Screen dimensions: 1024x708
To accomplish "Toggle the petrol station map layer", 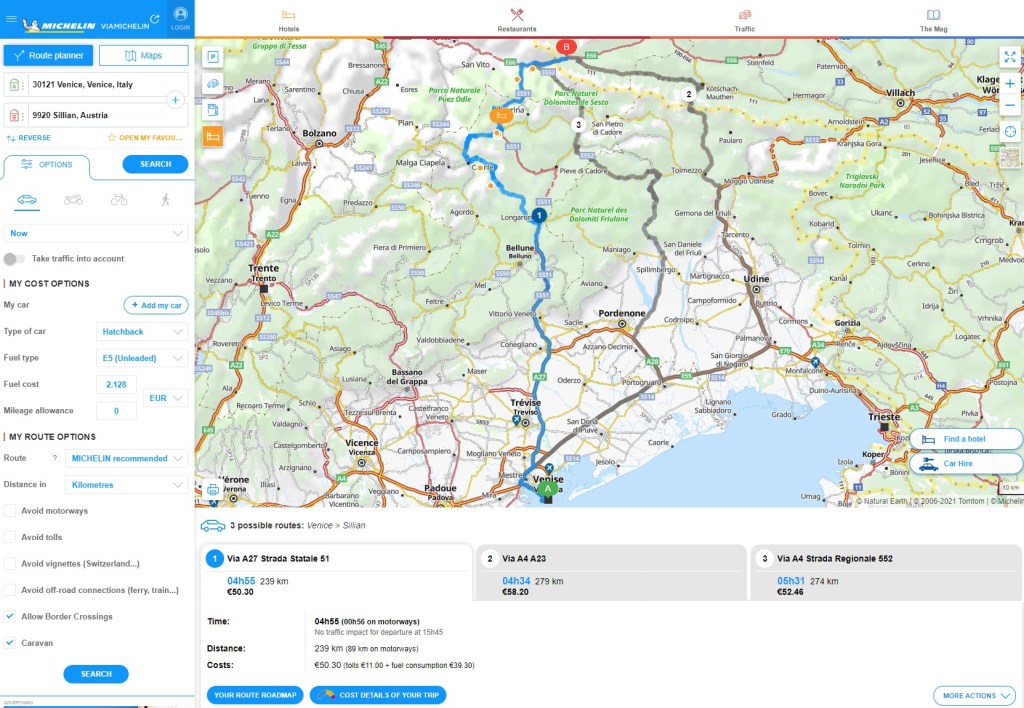I will 212,110.
